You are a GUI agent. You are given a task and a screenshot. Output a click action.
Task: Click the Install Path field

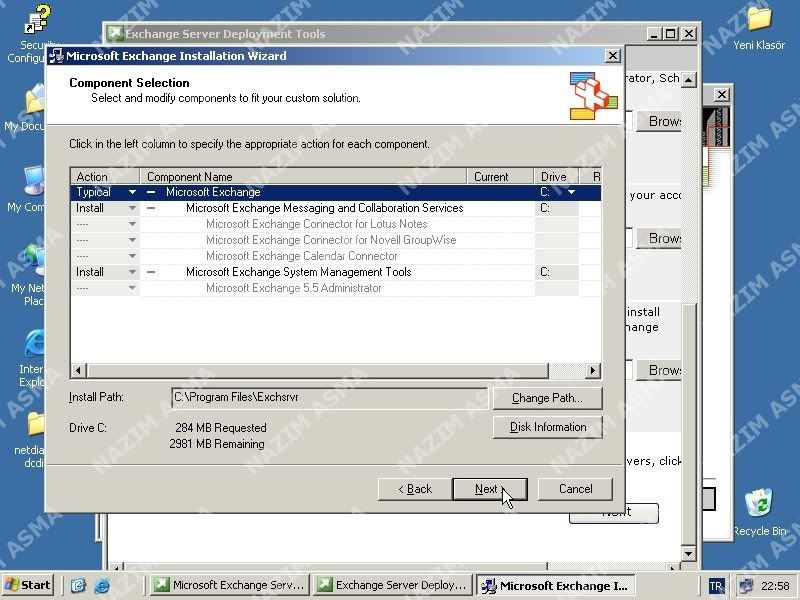coord(330,398)
